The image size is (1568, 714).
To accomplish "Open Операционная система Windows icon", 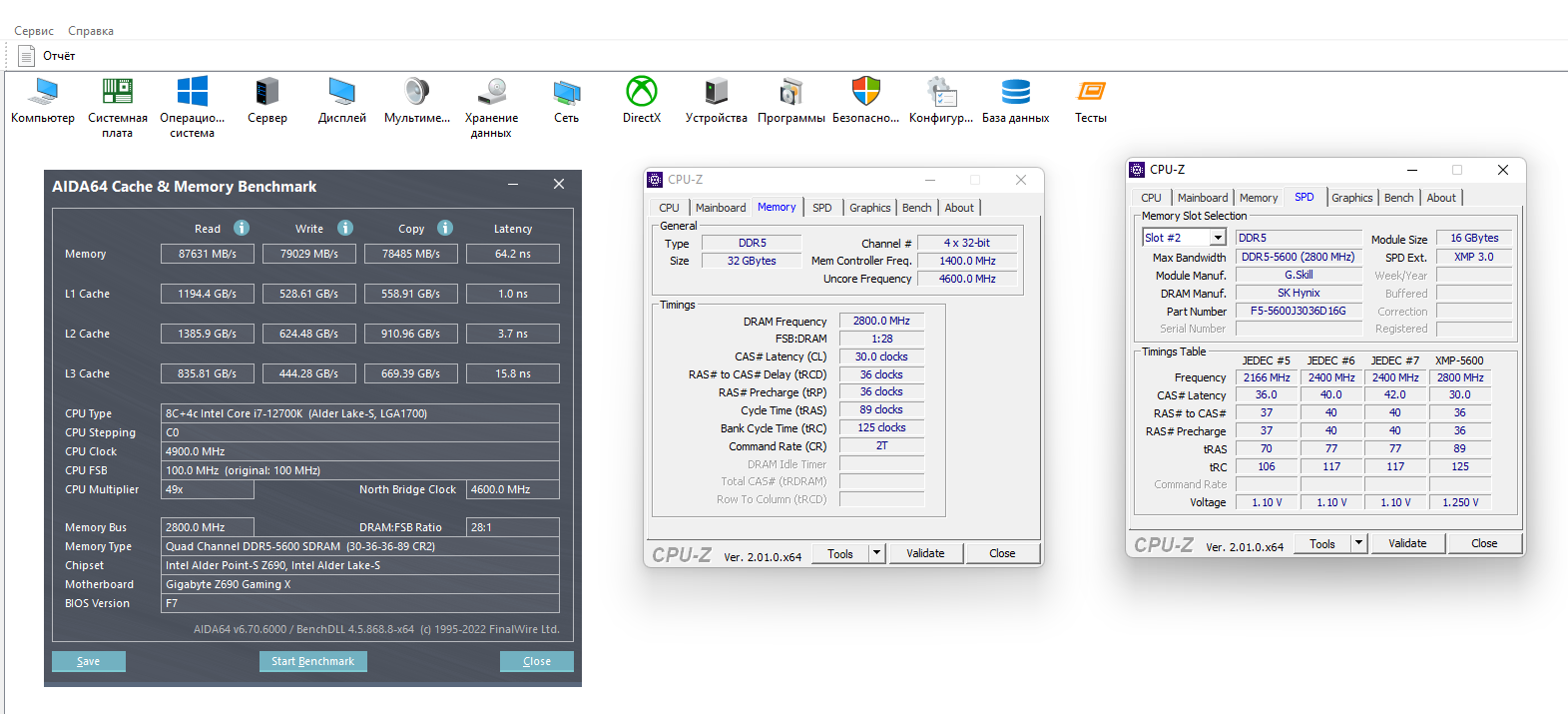I will 193,92.
